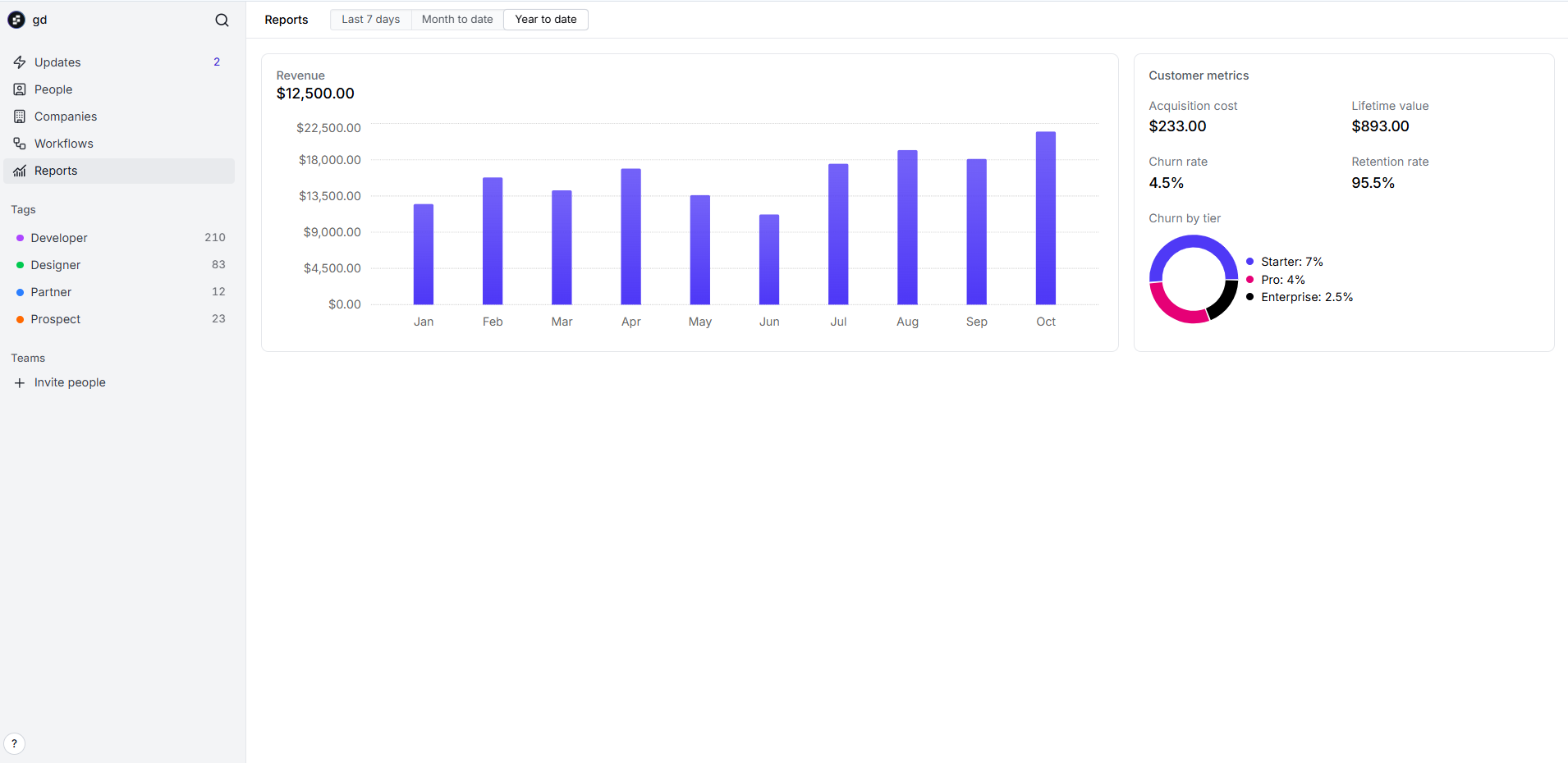
Task: Click the Jun revenue bar
Action: 769,259
